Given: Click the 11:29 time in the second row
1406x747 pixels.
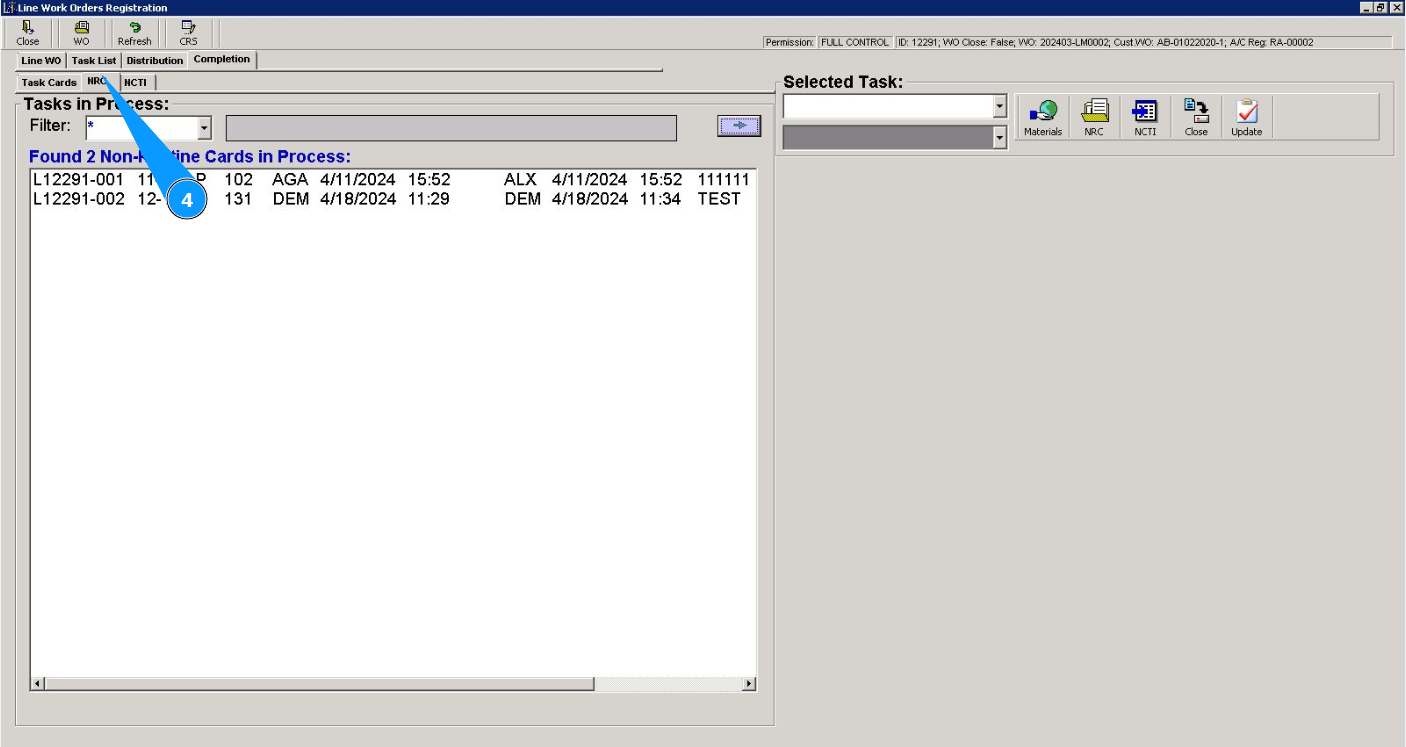Looking at the screenshot, I should pos(428,199).
